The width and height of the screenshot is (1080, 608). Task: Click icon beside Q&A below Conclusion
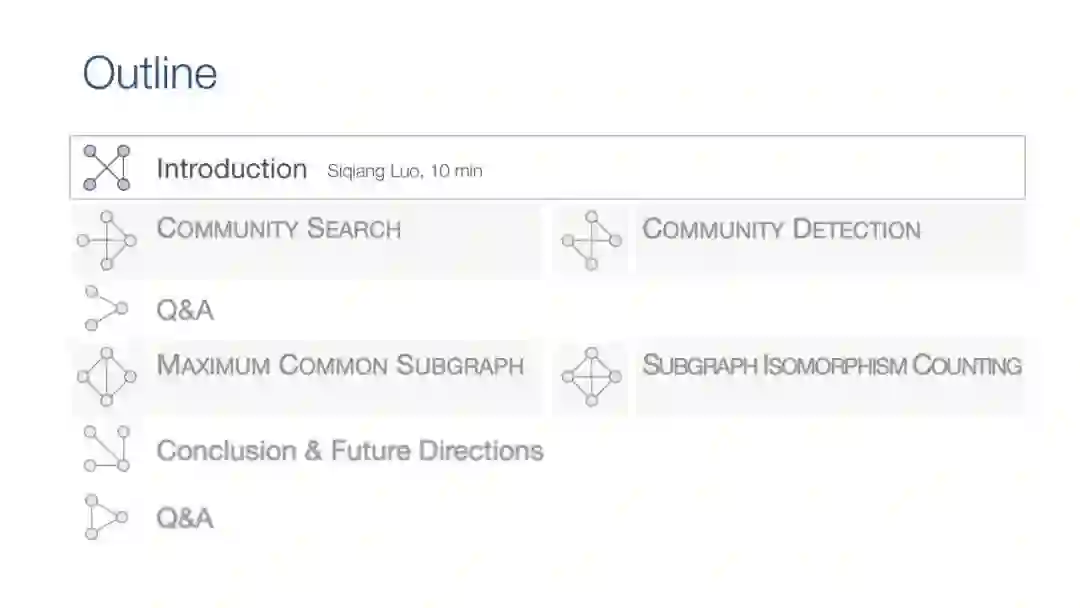(105, 517)
